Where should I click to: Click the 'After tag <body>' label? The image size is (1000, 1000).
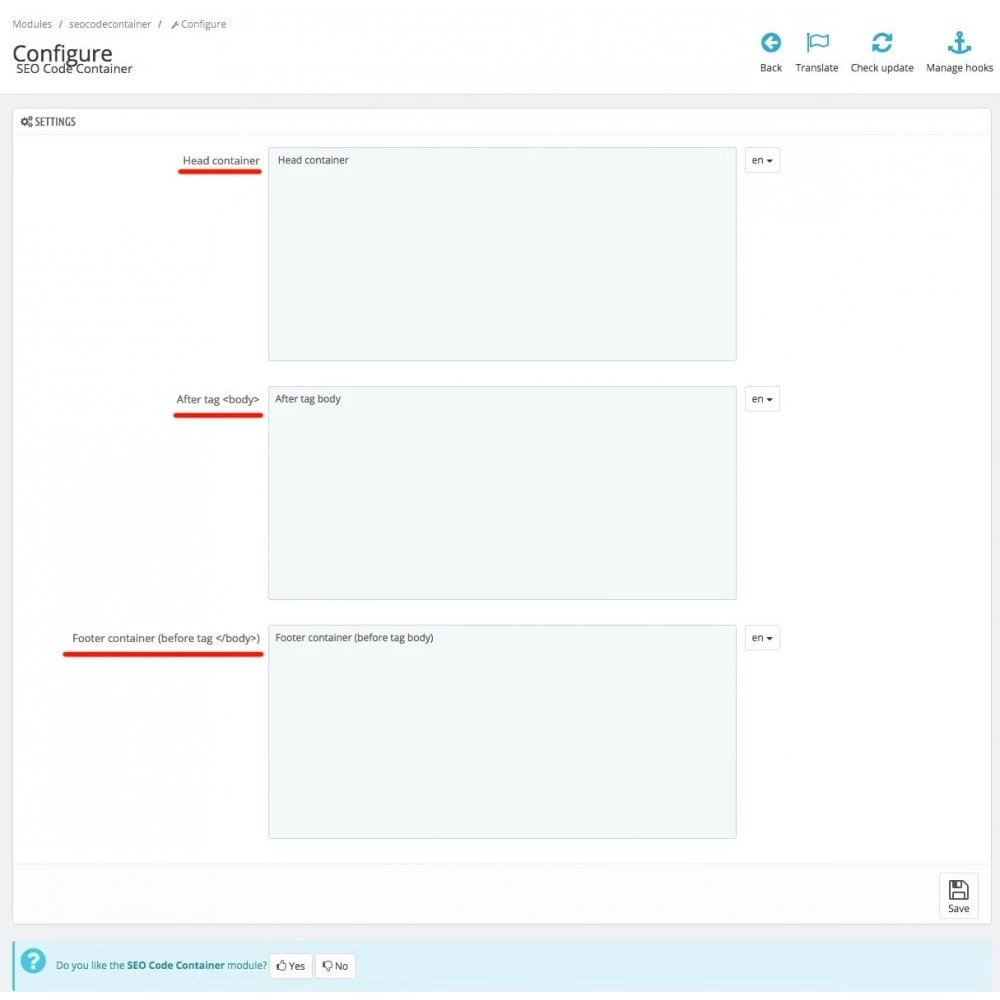(x=217, y=399)
